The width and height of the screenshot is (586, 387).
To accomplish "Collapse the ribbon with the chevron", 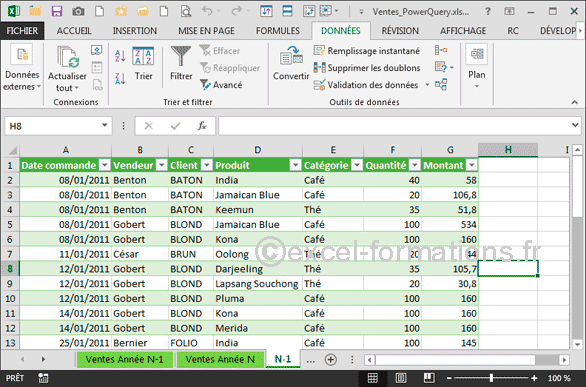I will [x=574, y=102].
